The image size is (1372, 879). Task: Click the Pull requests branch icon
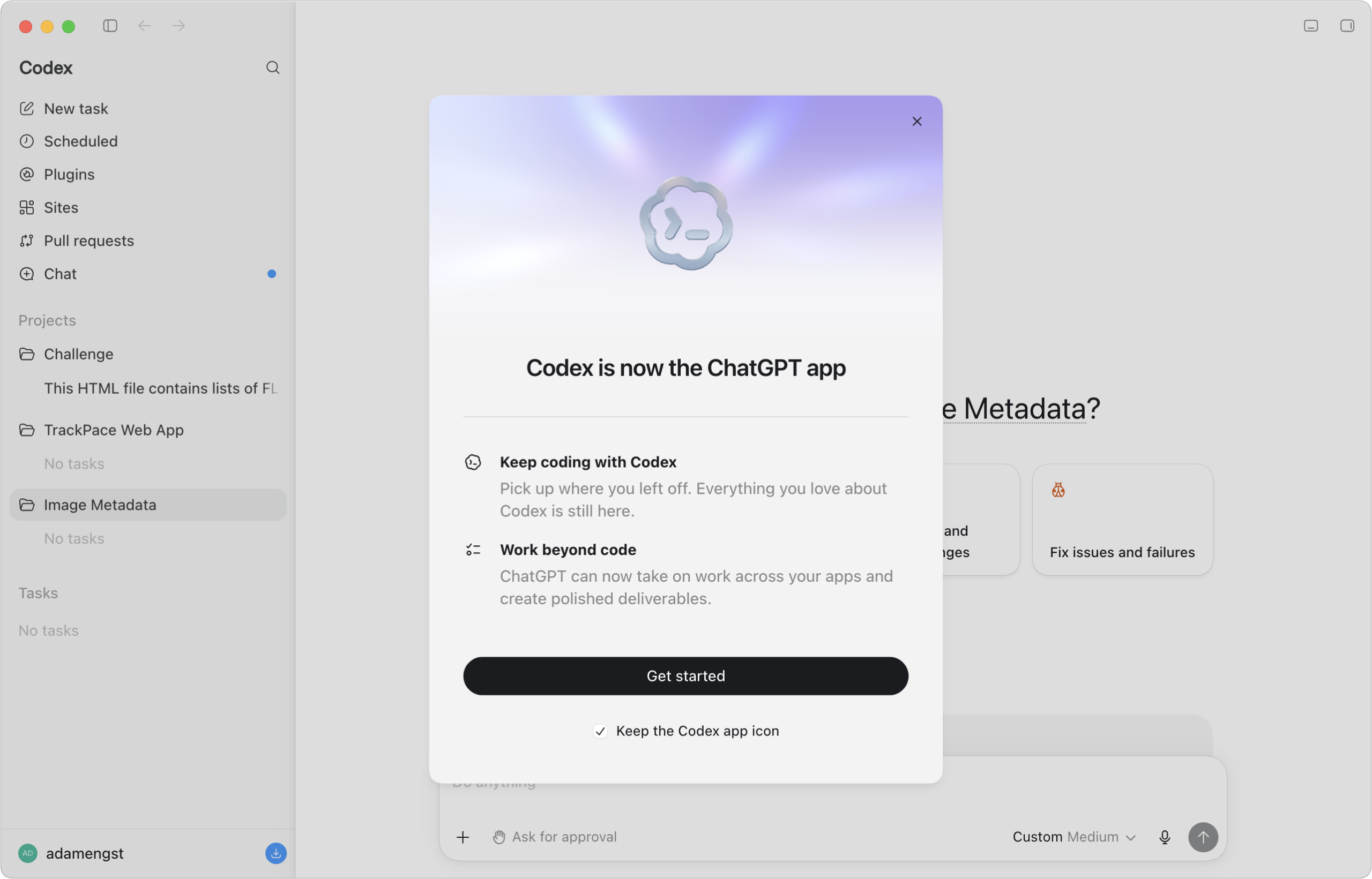pos(27,241)
